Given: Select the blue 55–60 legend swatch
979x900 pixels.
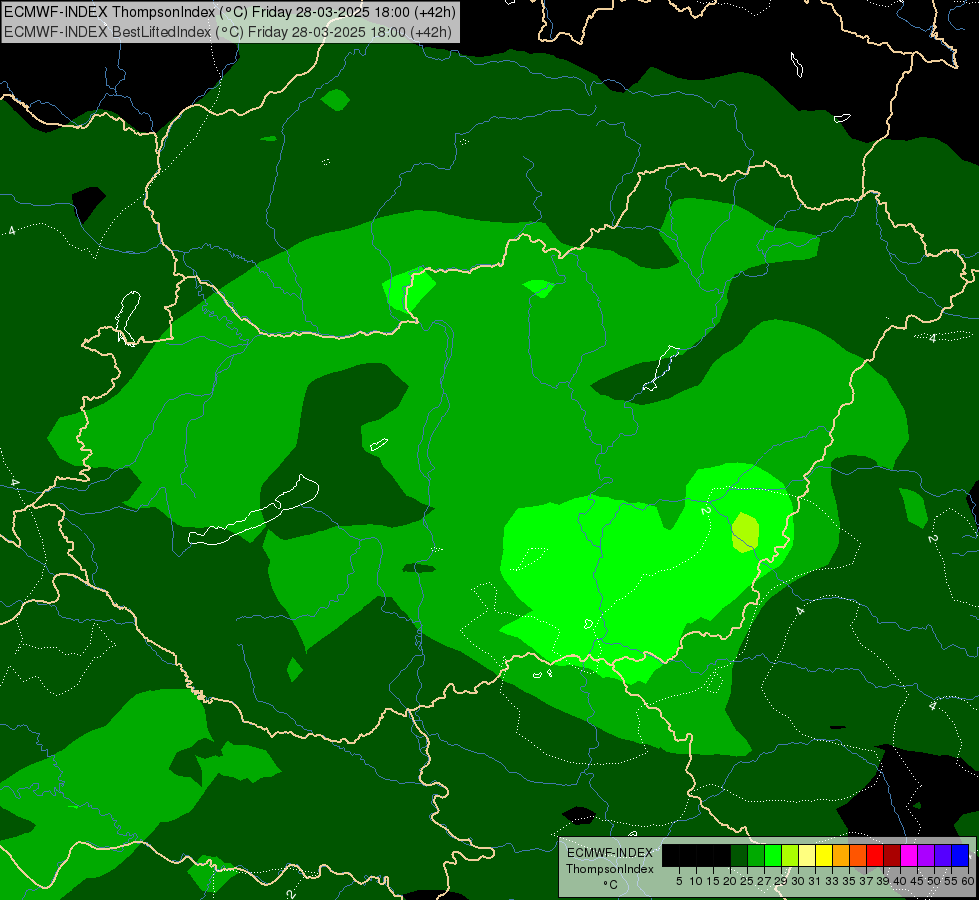Looking at the screenshot, I should tap(960, 855).
